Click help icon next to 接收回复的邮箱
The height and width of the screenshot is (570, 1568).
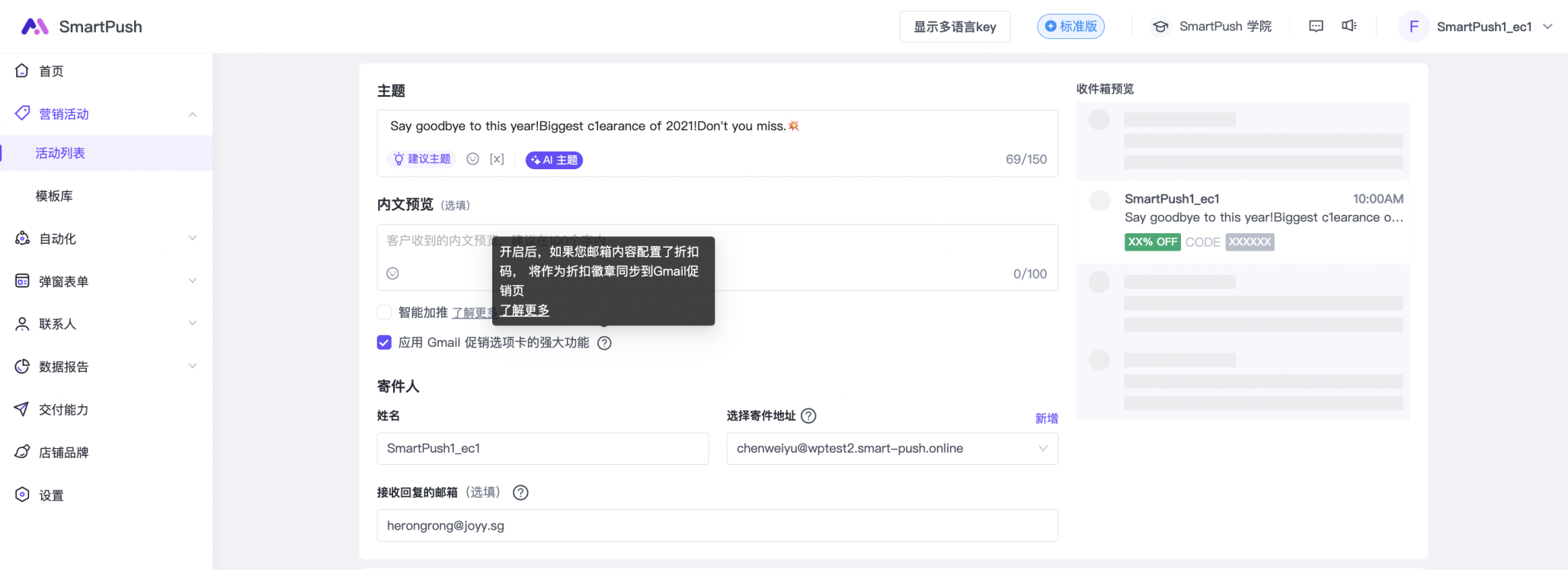coord(520,493)
